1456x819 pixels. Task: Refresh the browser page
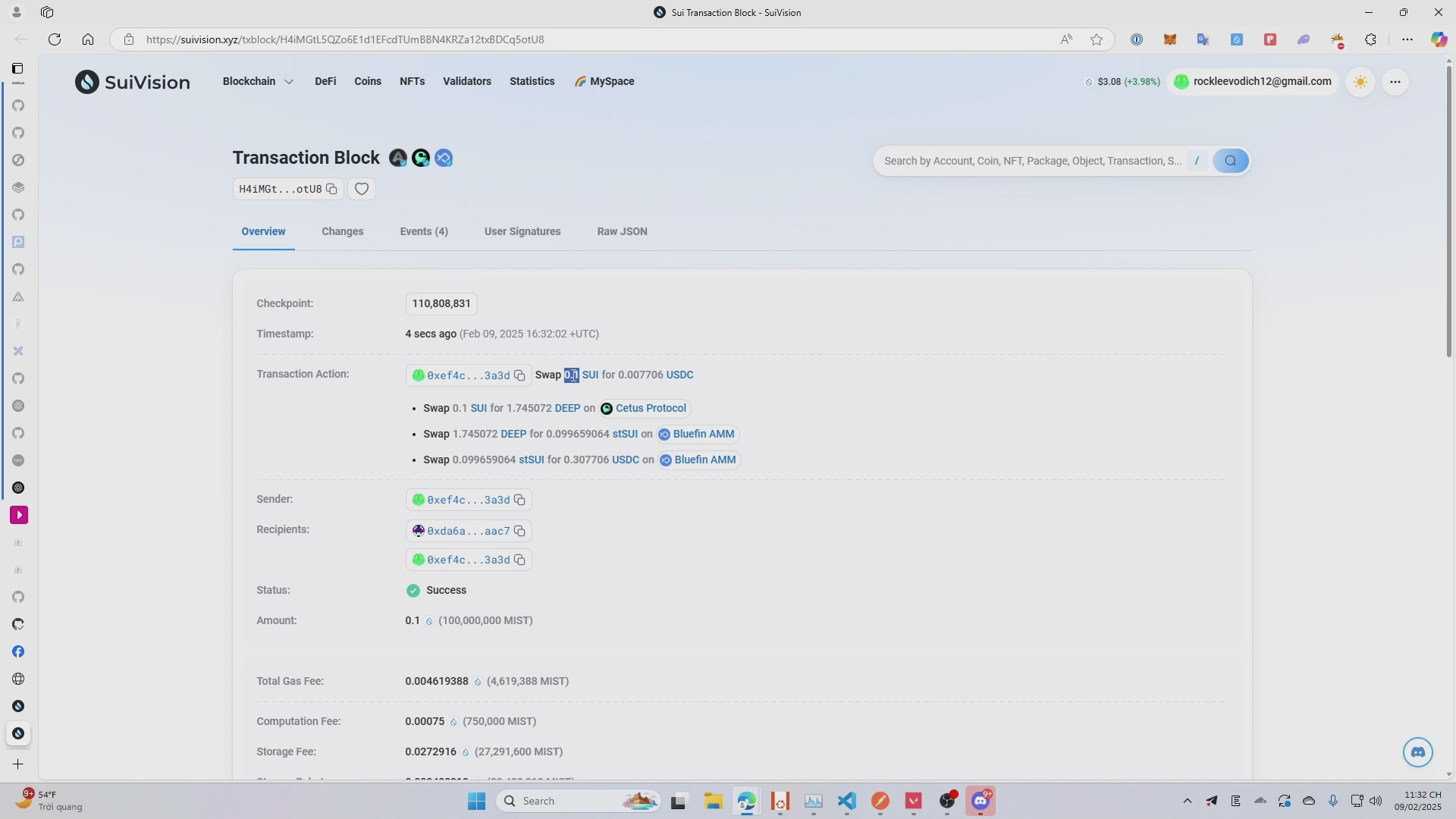(x=55, y=39)
